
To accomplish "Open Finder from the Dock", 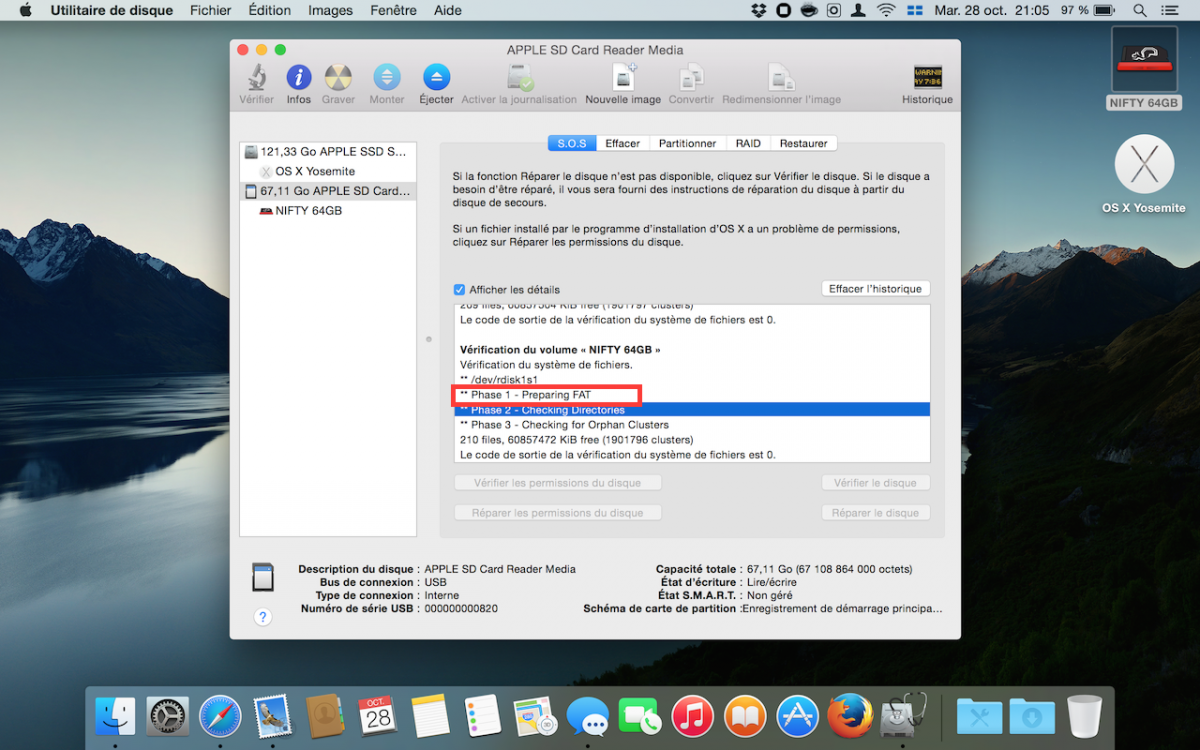I will pyautogui.click(x=115, y=716).
